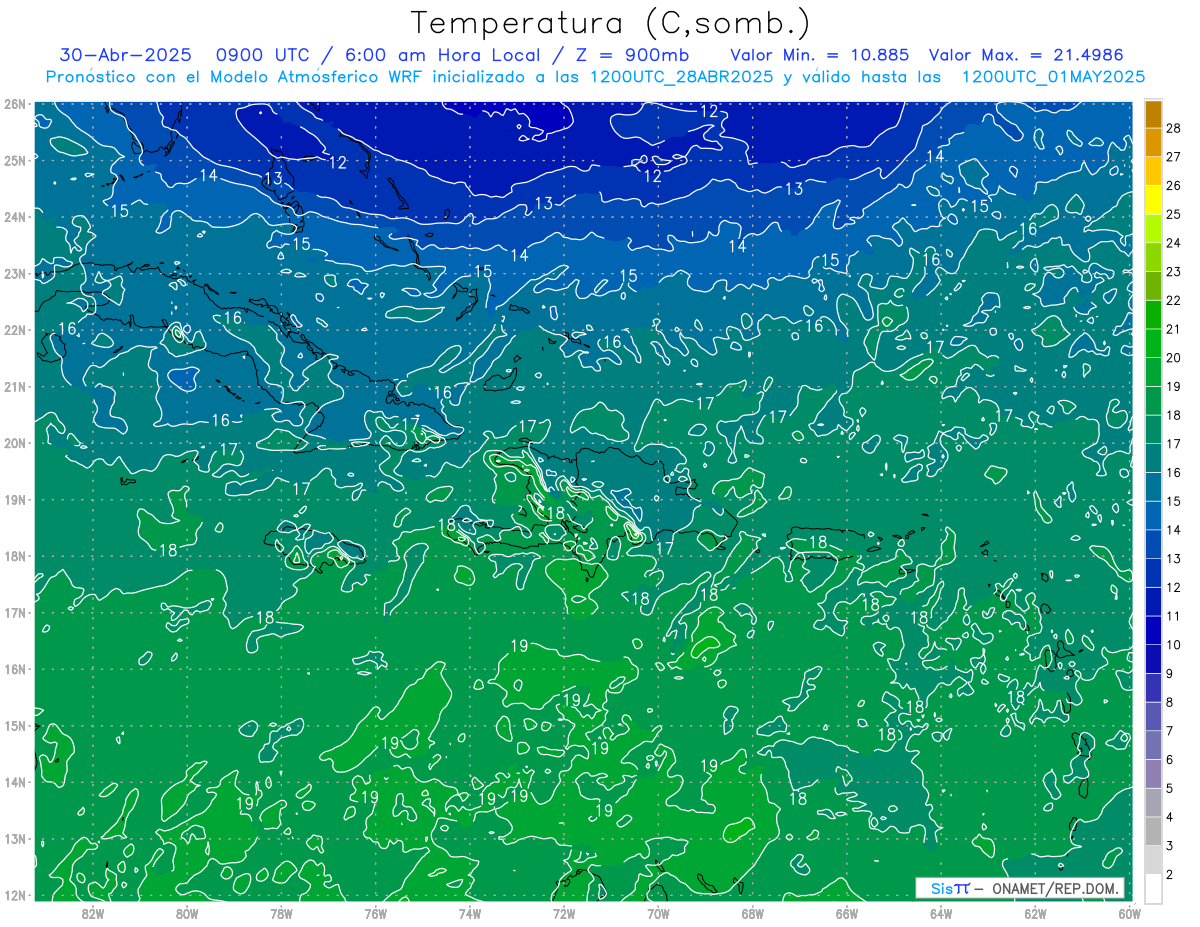Click the '15N' latitude axis label
This screenshot has height=927, width=1200.
[15, 725]
